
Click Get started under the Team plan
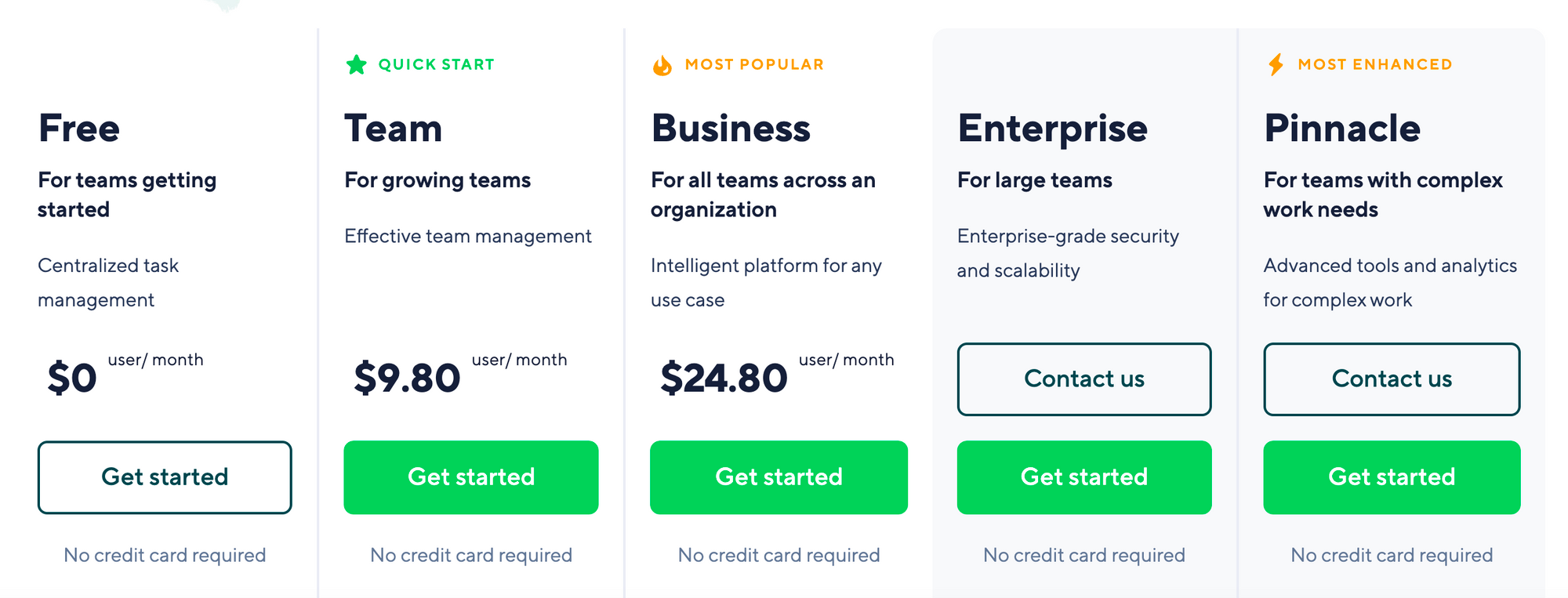[471, 477]
